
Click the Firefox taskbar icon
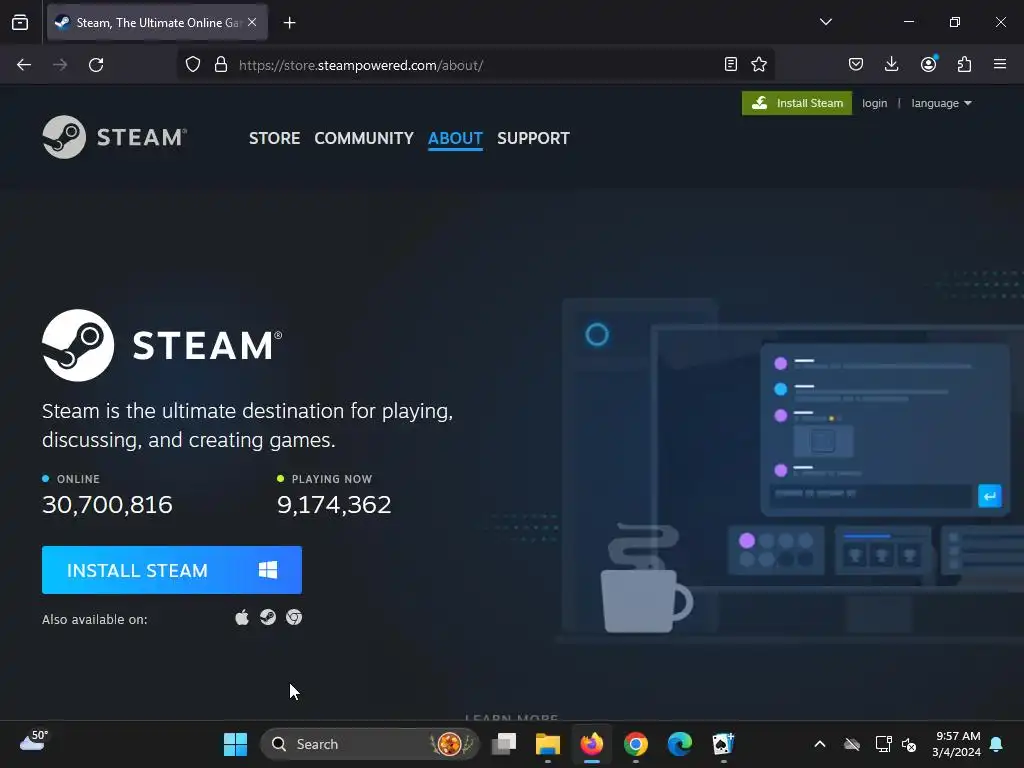pos(592,744)
